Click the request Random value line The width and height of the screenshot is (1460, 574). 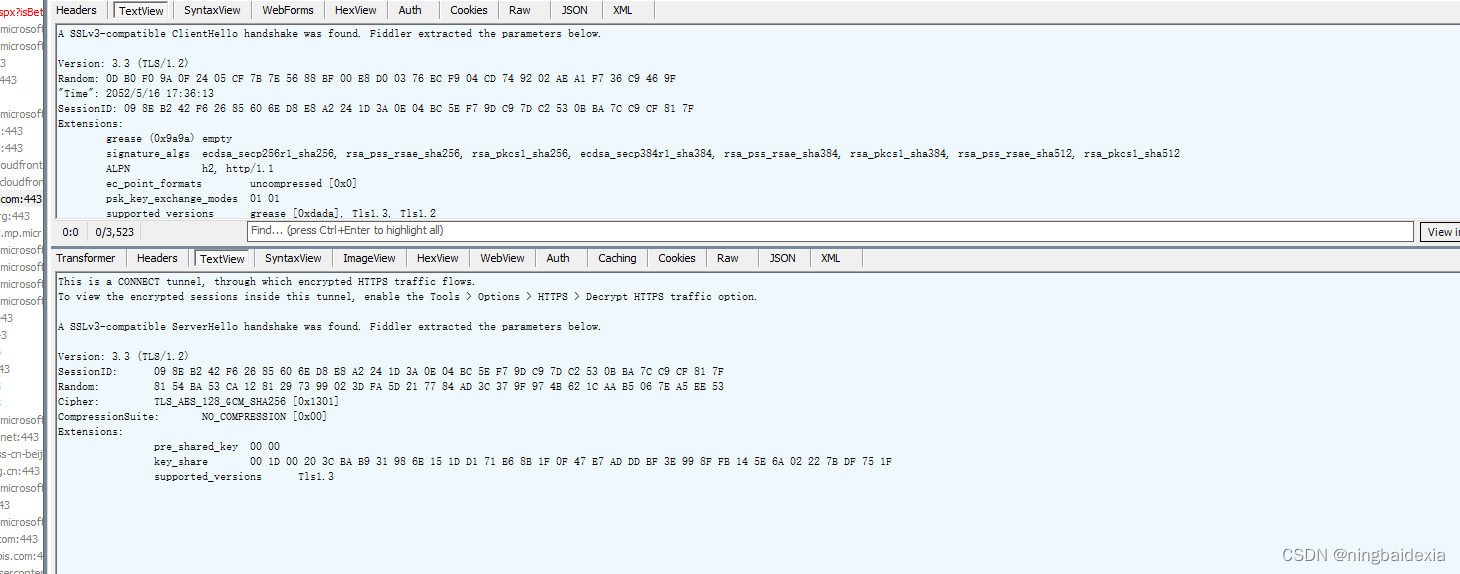tap(367, 78)
